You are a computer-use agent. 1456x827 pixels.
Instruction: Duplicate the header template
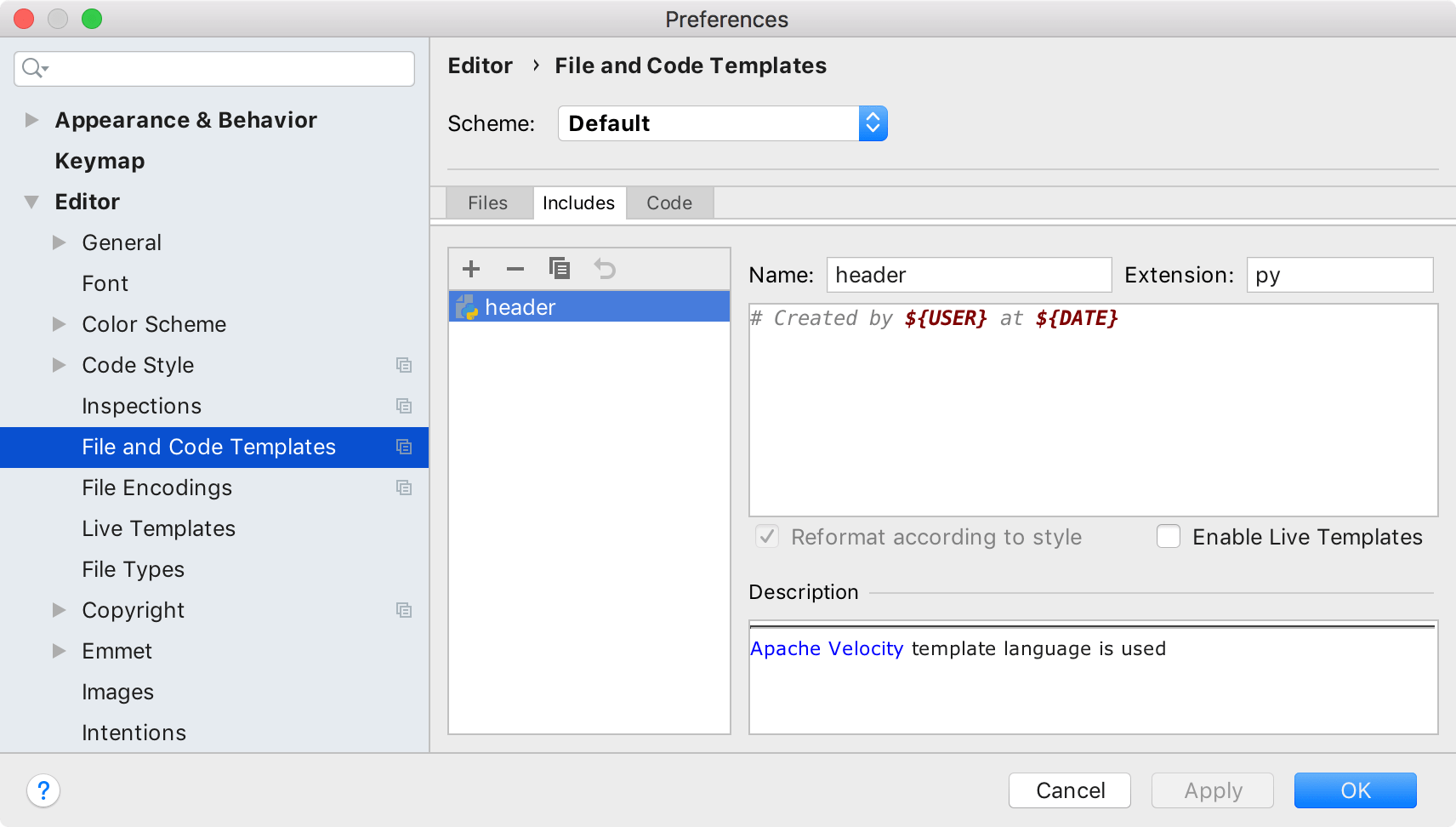(x=560, y=269)
